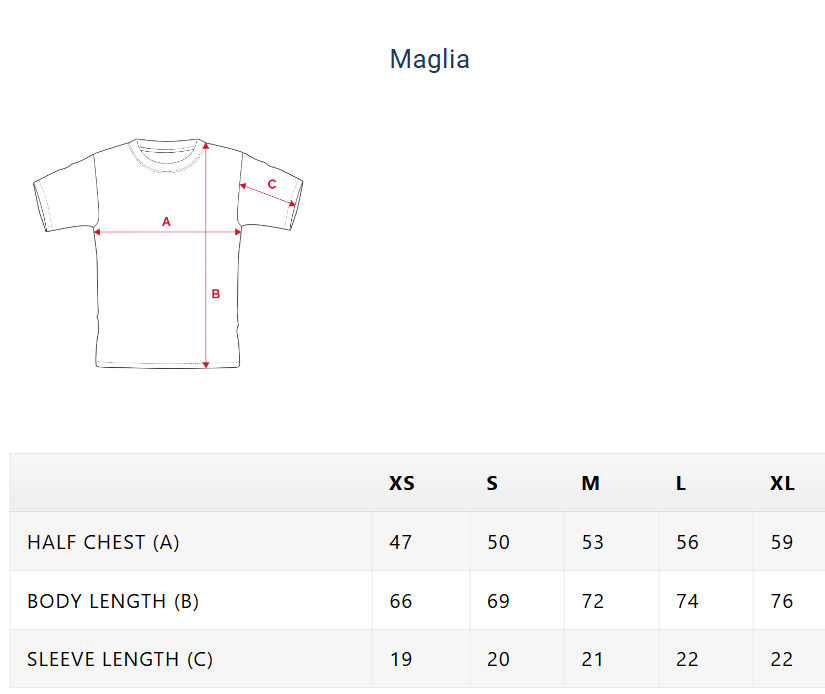The width and height of the screenshot is (825, 694).
Task: Click the sleeve length value 19 for XS
Action: 400,659
